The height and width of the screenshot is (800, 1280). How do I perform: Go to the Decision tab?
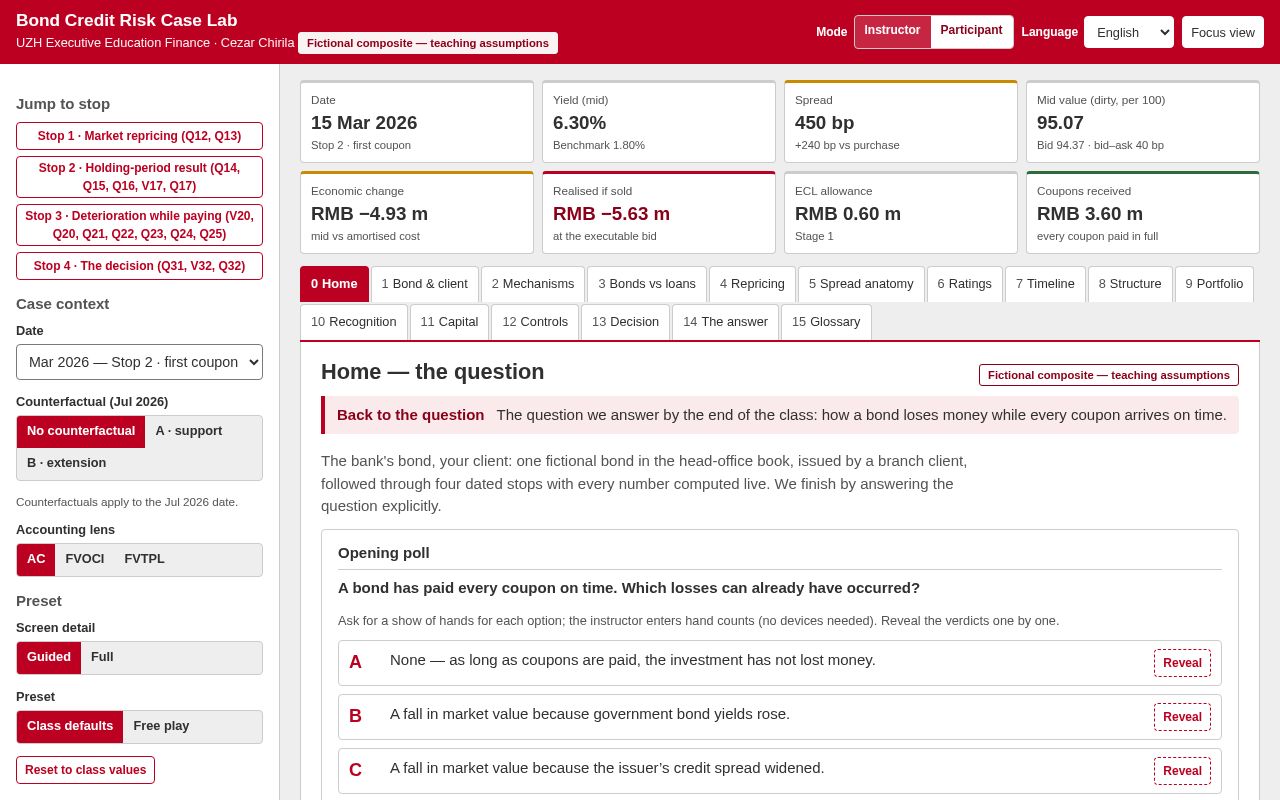point(625,322)
